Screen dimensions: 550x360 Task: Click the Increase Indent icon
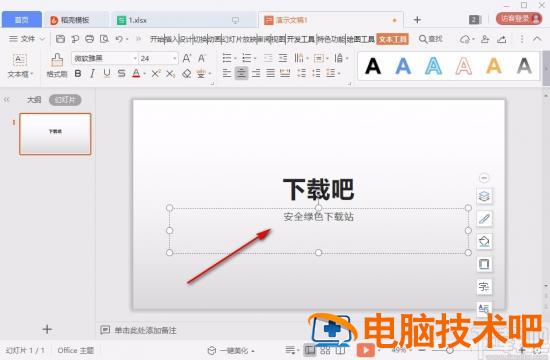283,58
